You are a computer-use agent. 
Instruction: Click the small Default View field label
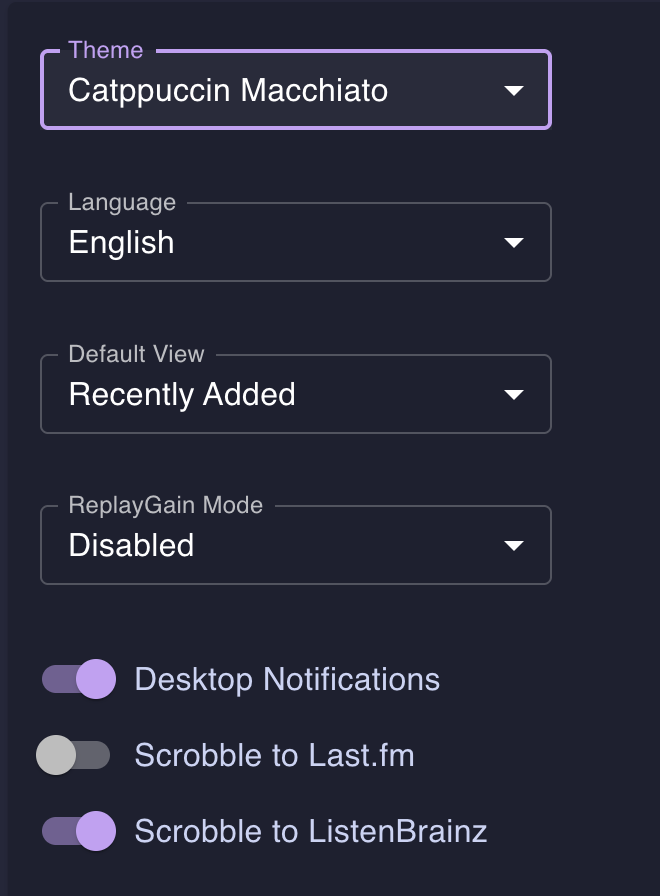136,354
